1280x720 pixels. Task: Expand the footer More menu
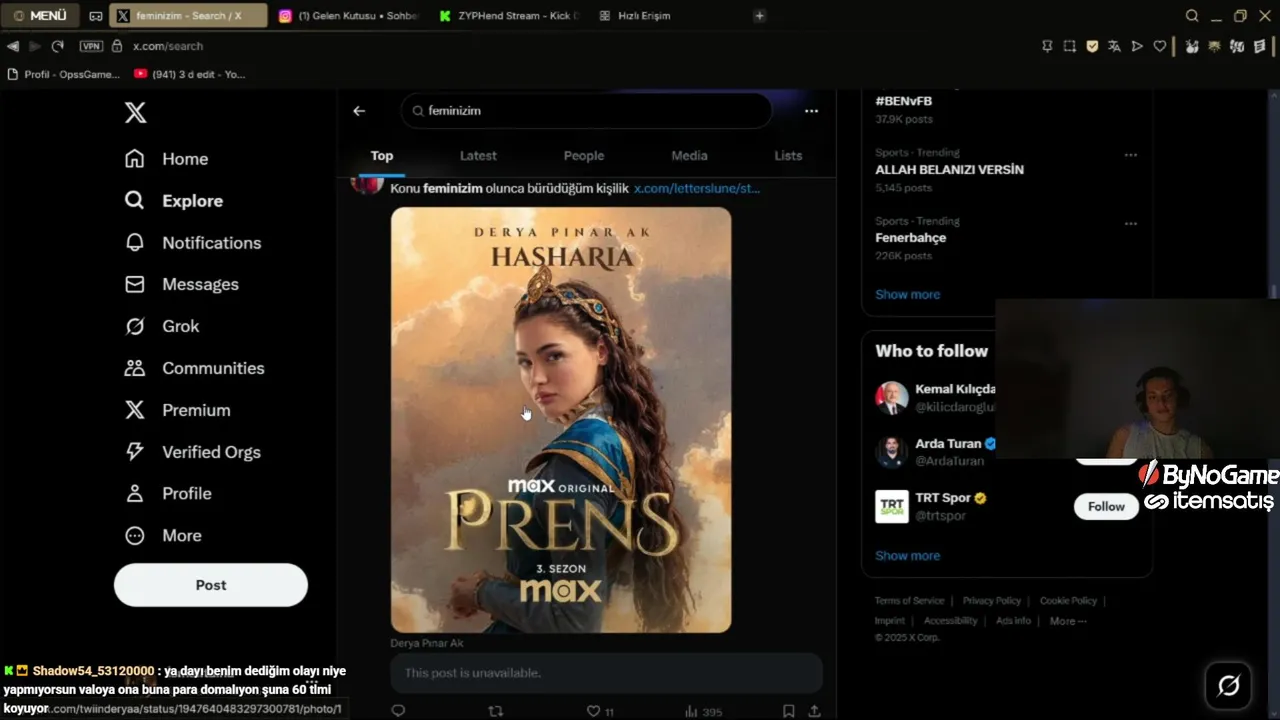(x=1068, y=621)
